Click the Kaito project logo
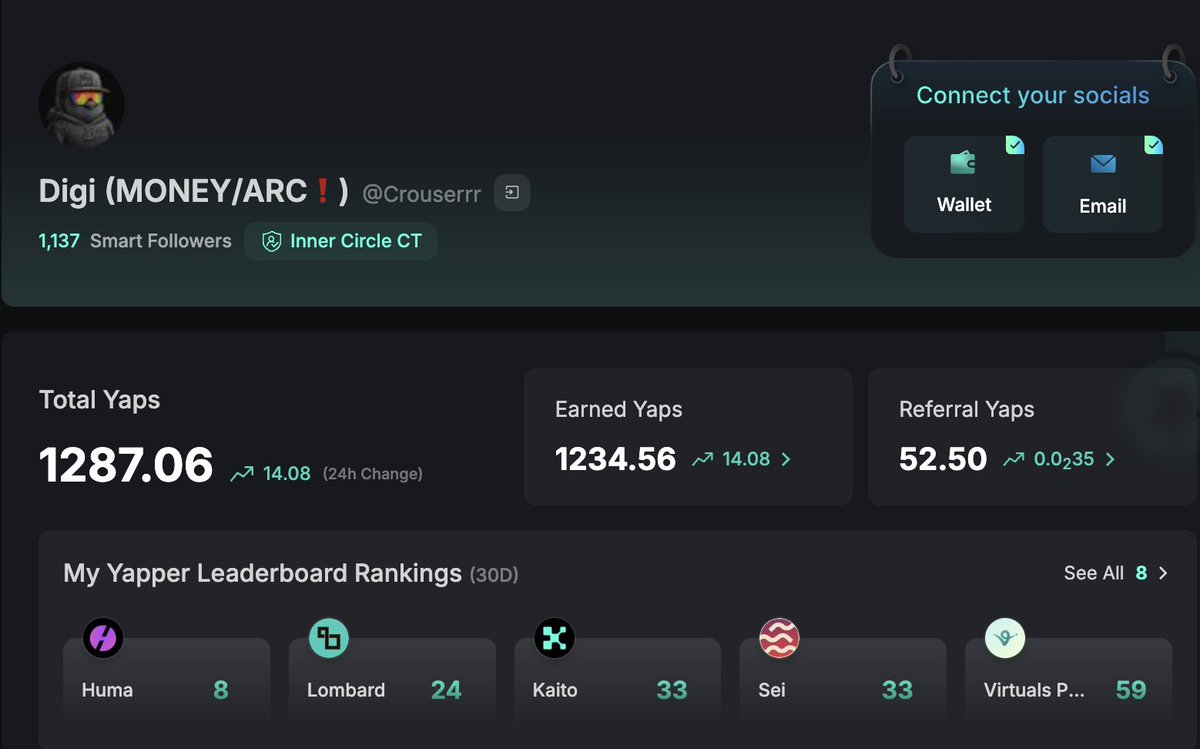This screenshot has height=749, width=1200. click(x=554, y=637)
